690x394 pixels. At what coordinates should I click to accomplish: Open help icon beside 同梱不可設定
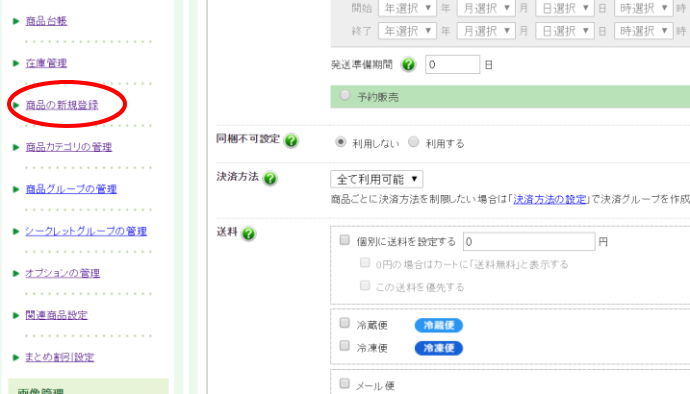point(291,141)
